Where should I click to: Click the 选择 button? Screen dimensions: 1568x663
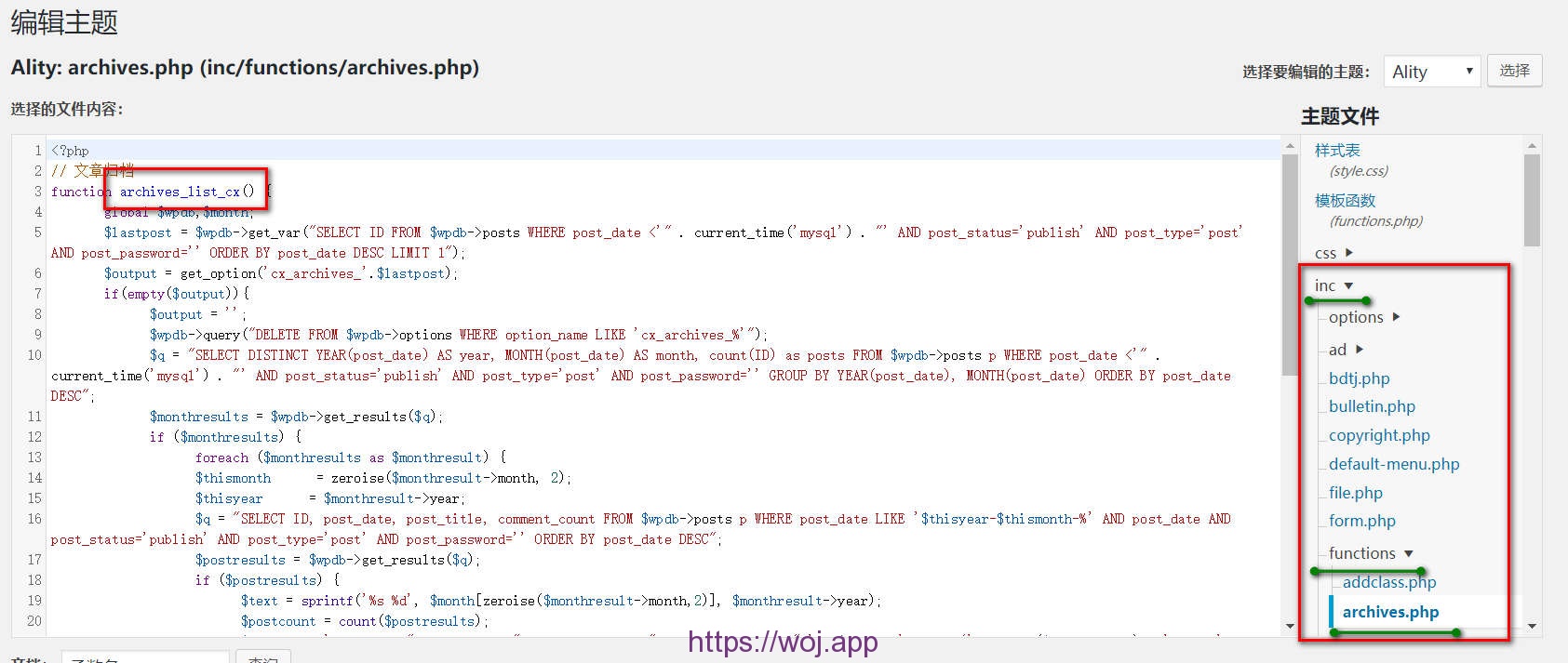point(1514,71)
